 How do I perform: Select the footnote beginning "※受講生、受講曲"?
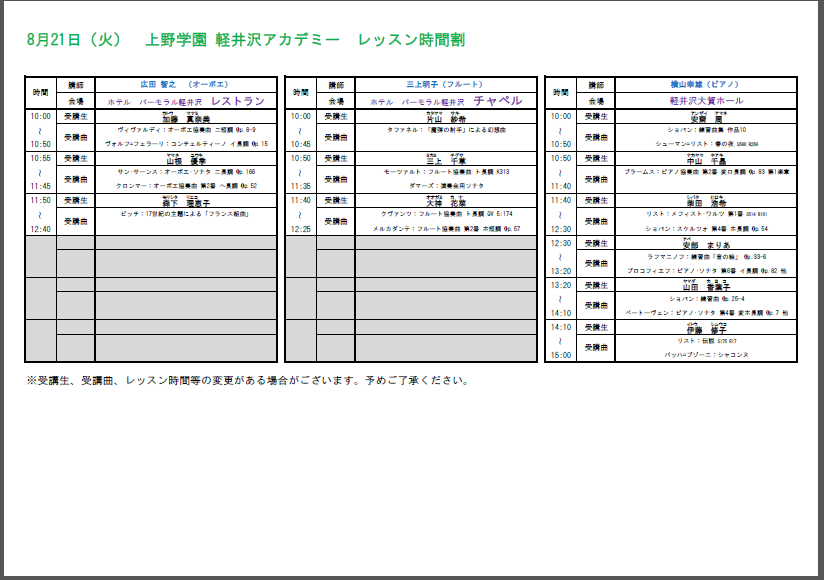click(248, 380)
